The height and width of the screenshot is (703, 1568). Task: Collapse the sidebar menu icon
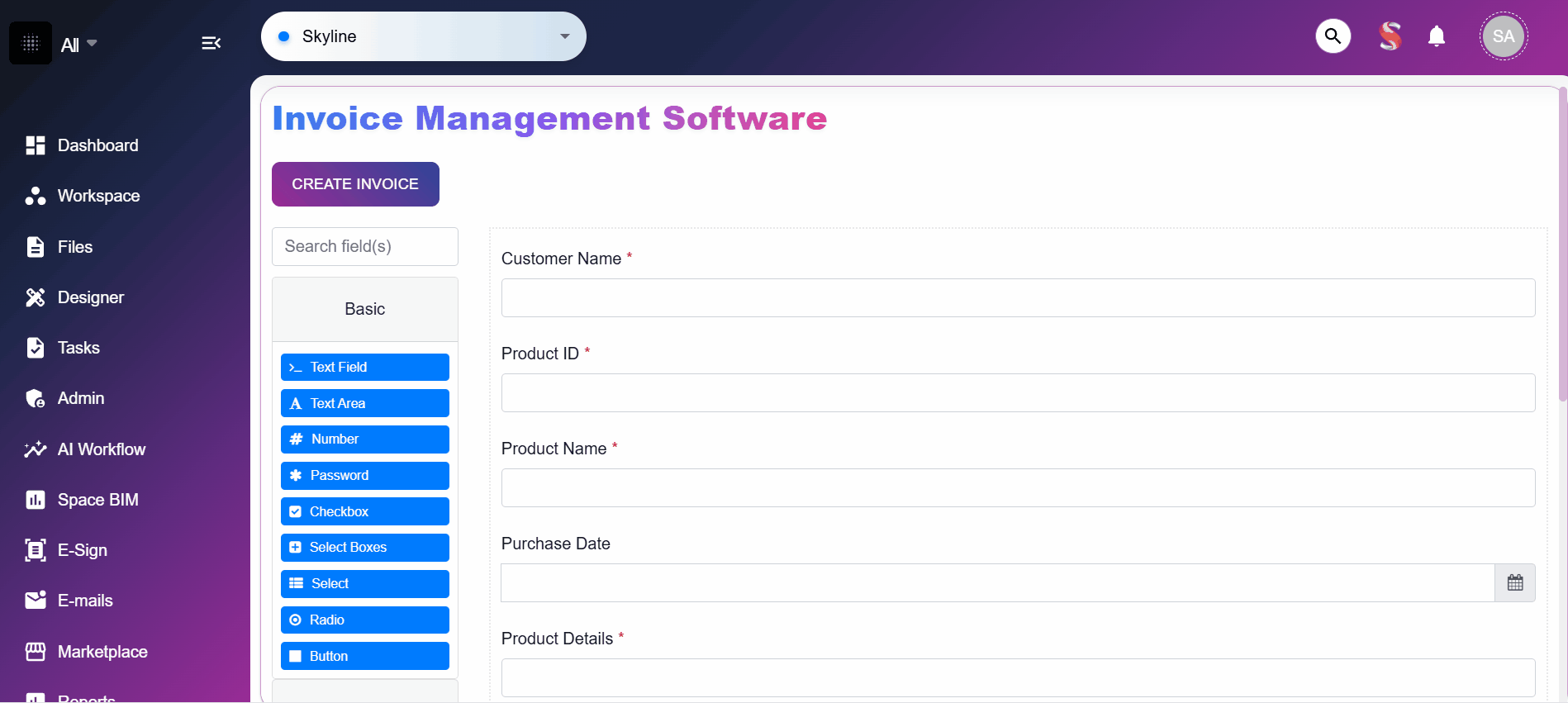211,43
